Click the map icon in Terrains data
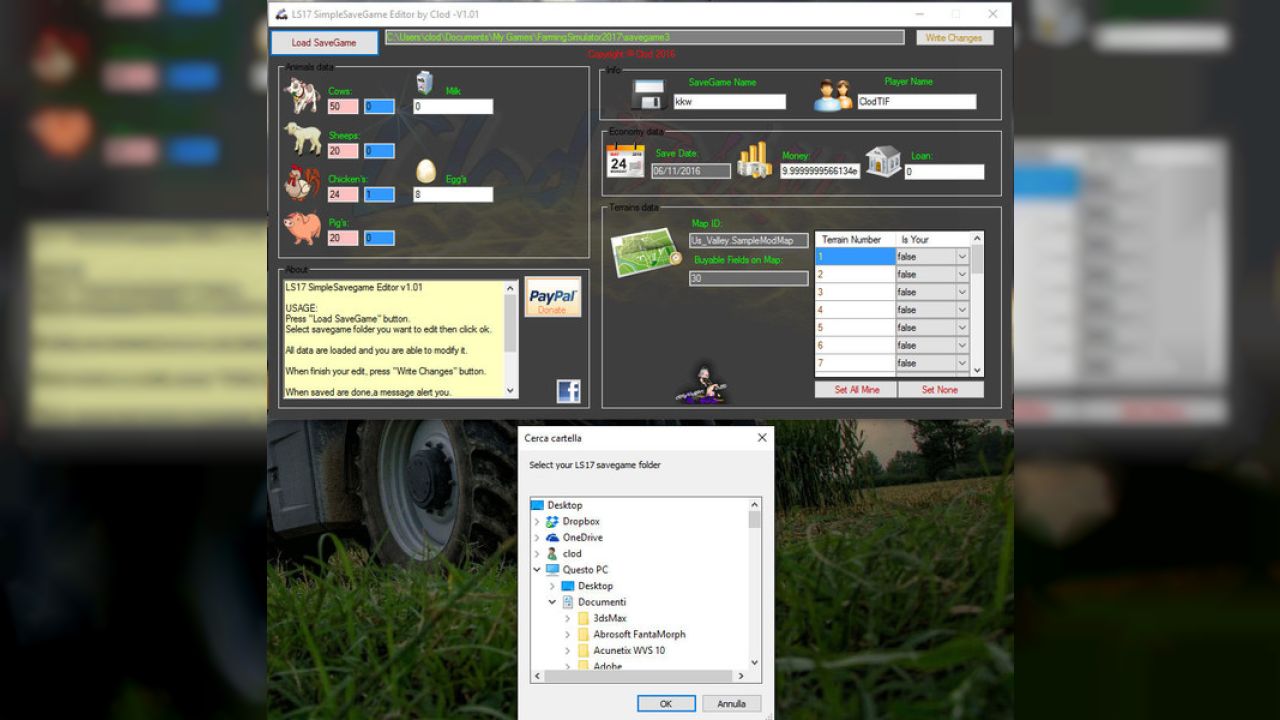Screen dimensions: 1280x720 pos(646,254)
